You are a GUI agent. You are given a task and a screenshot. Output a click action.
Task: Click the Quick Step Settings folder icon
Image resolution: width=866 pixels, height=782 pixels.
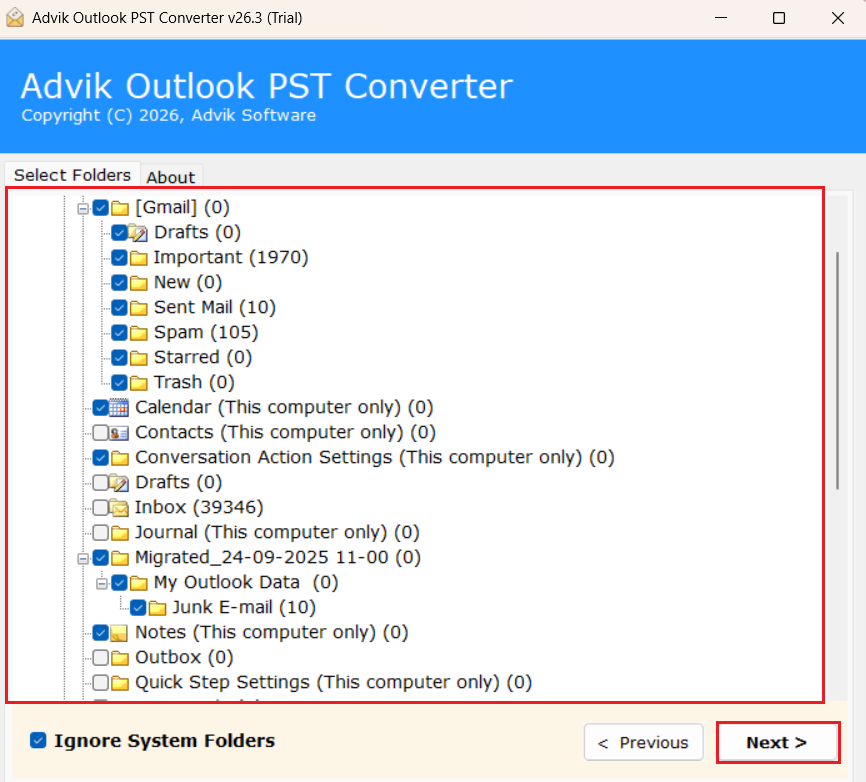(120, 684)
